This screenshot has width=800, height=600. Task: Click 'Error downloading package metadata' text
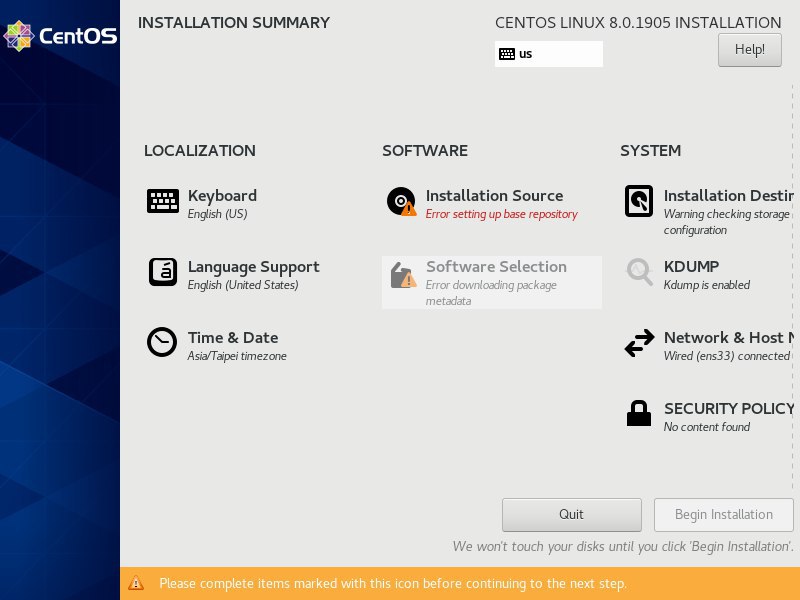click(x=491, y=293)
